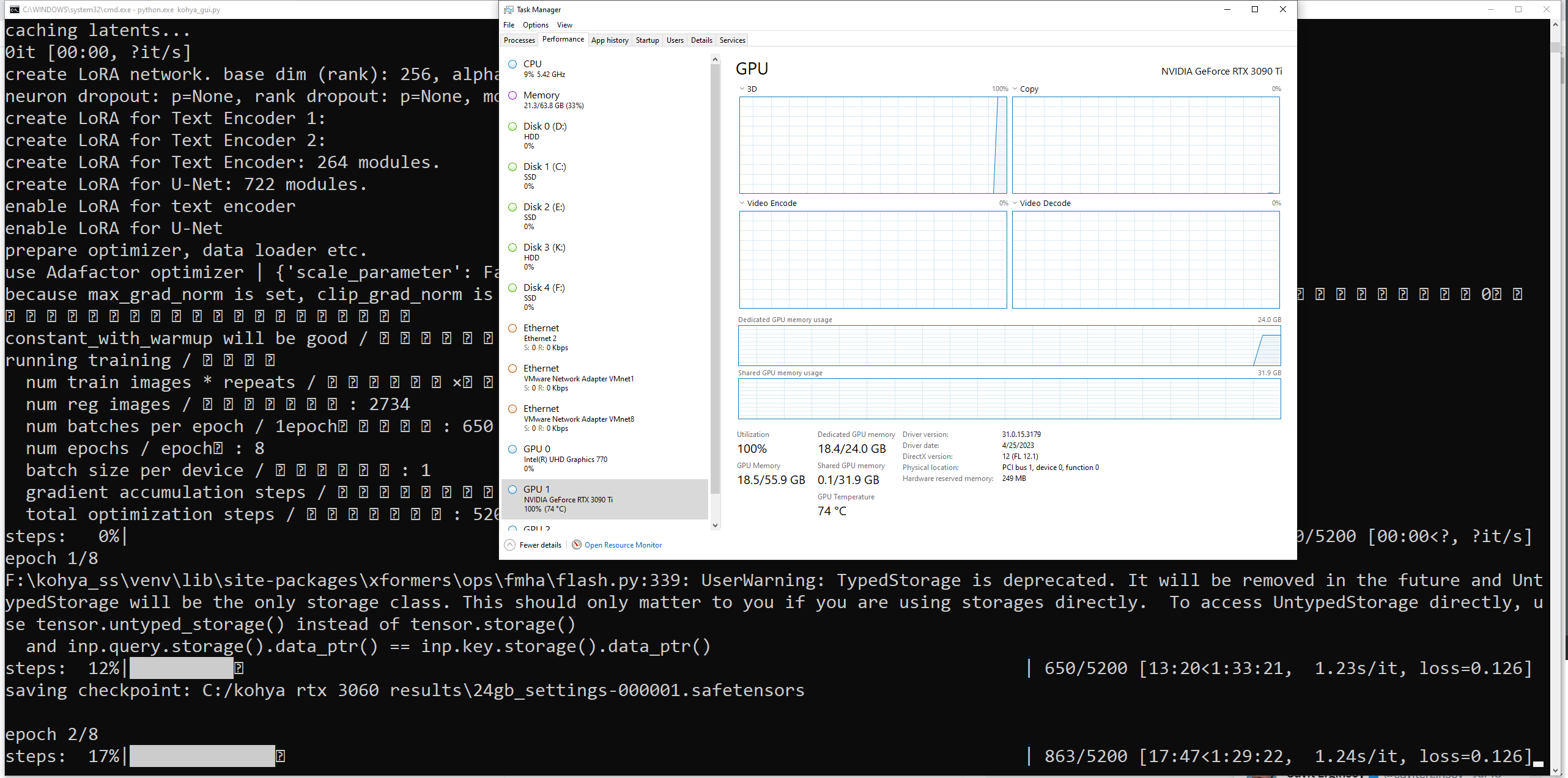Click the Task Manager title bar icon
1568x778 pixels.
tap(509, 9)
